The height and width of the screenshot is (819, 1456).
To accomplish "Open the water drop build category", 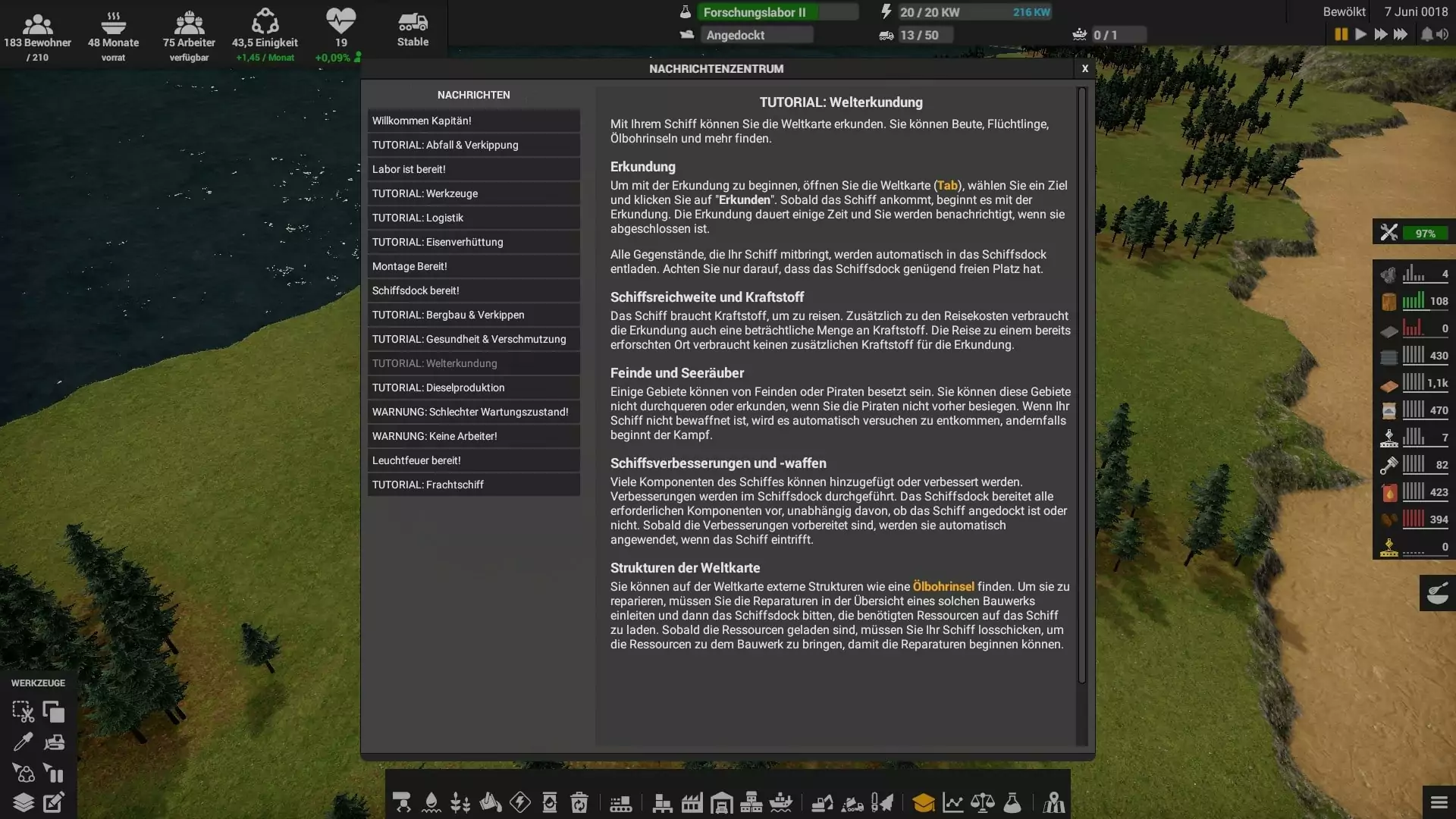I will tap(431, 802).
